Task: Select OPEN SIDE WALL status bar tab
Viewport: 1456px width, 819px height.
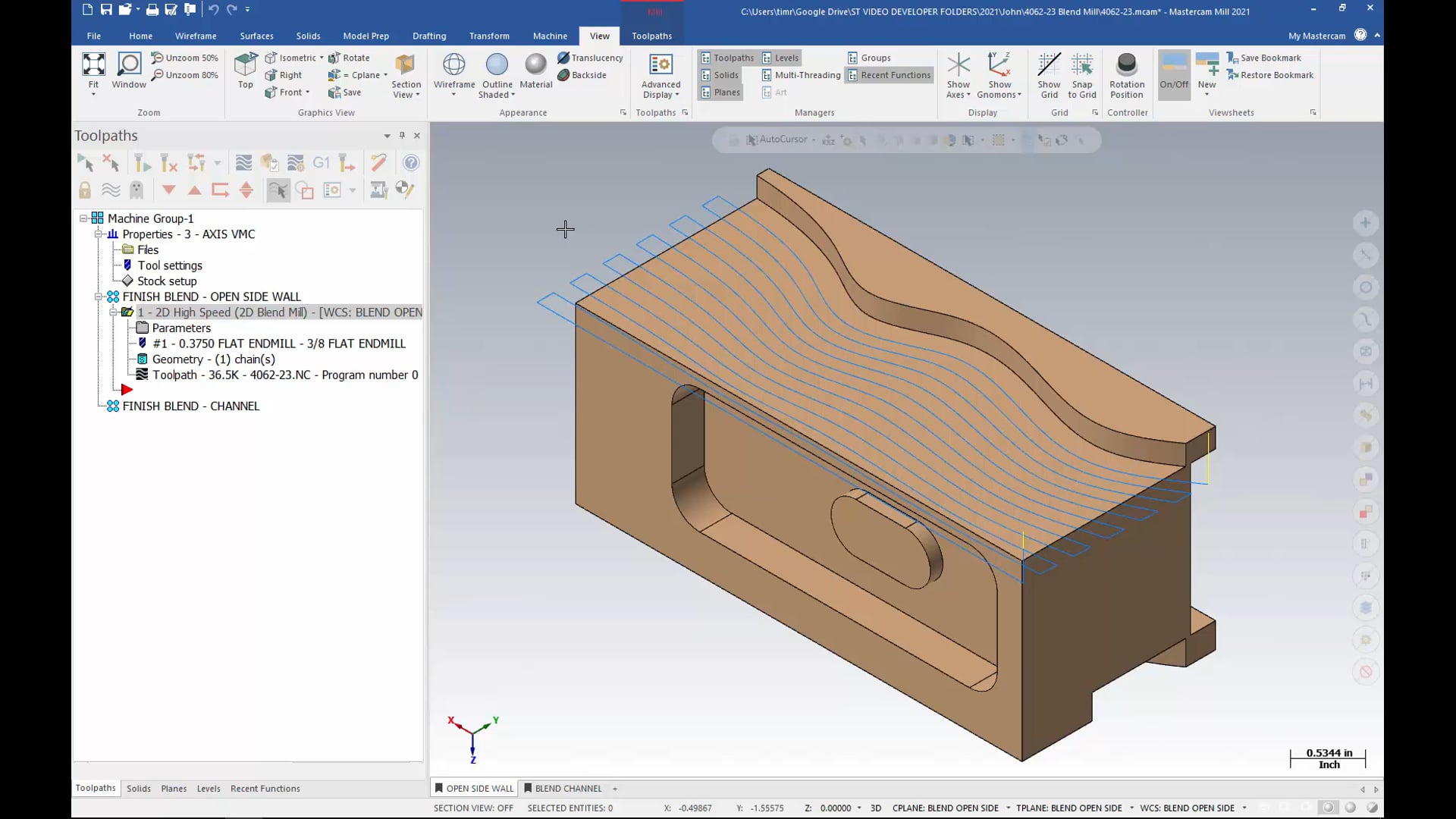Action: [x=476, y=789]
